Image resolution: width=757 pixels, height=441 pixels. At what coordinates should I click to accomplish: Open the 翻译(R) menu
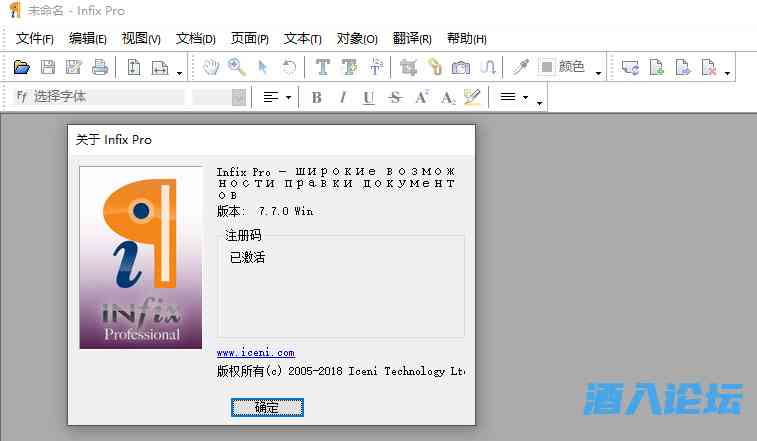click(412, 39)
